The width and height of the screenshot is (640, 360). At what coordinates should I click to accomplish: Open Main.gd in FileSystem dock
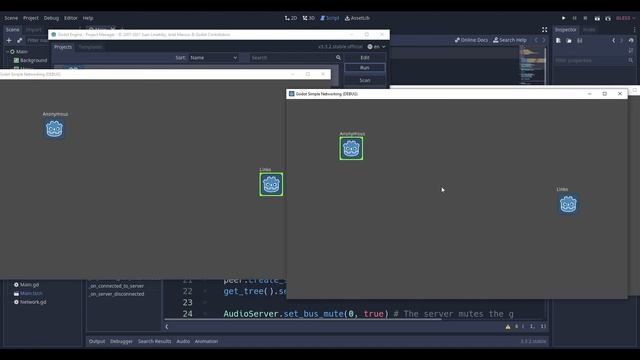(x=29, y=285)
